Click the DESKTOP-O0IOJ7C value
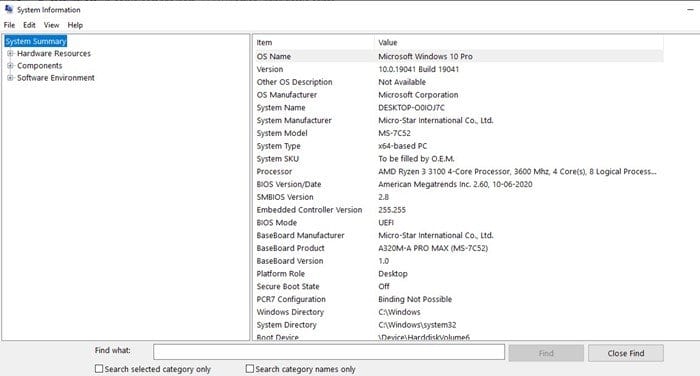The height and width of the screenshot is (376, 700). (x=411, y=108)
